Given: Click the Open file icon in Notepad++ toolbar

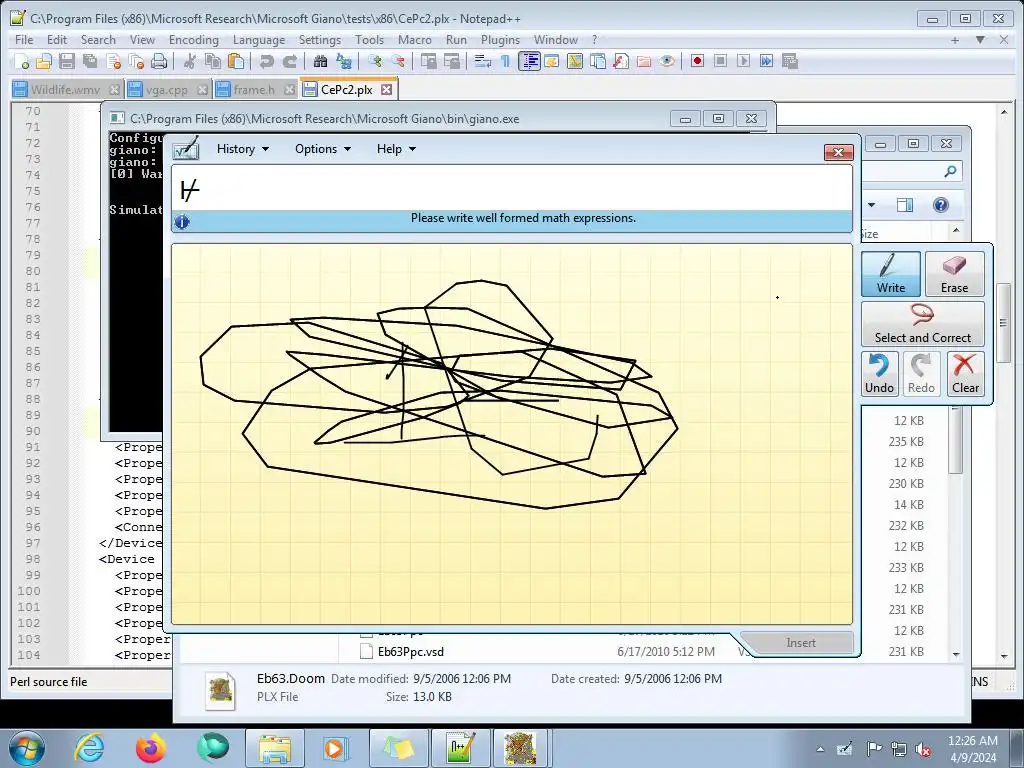Looking at the screenshot, I should pyautogui.click(x=44, y=61).
